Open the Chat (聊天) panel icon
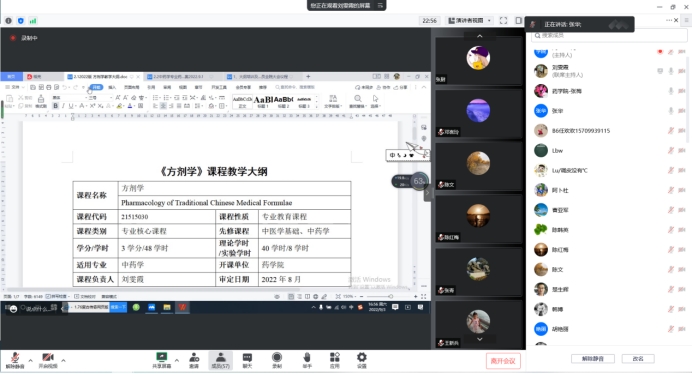This screenshot has width=692, height=374. [x=247, y=360]
